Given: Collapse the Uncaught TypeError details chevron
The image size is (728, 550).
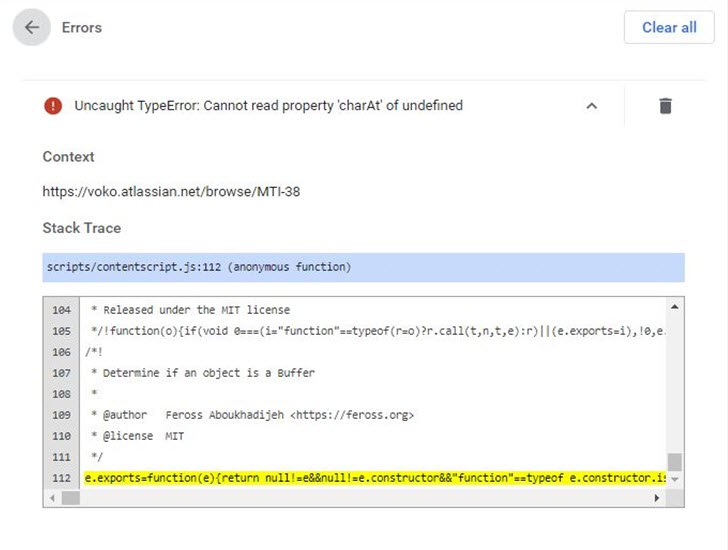Looking at the screenshot, I should point(591,106).
